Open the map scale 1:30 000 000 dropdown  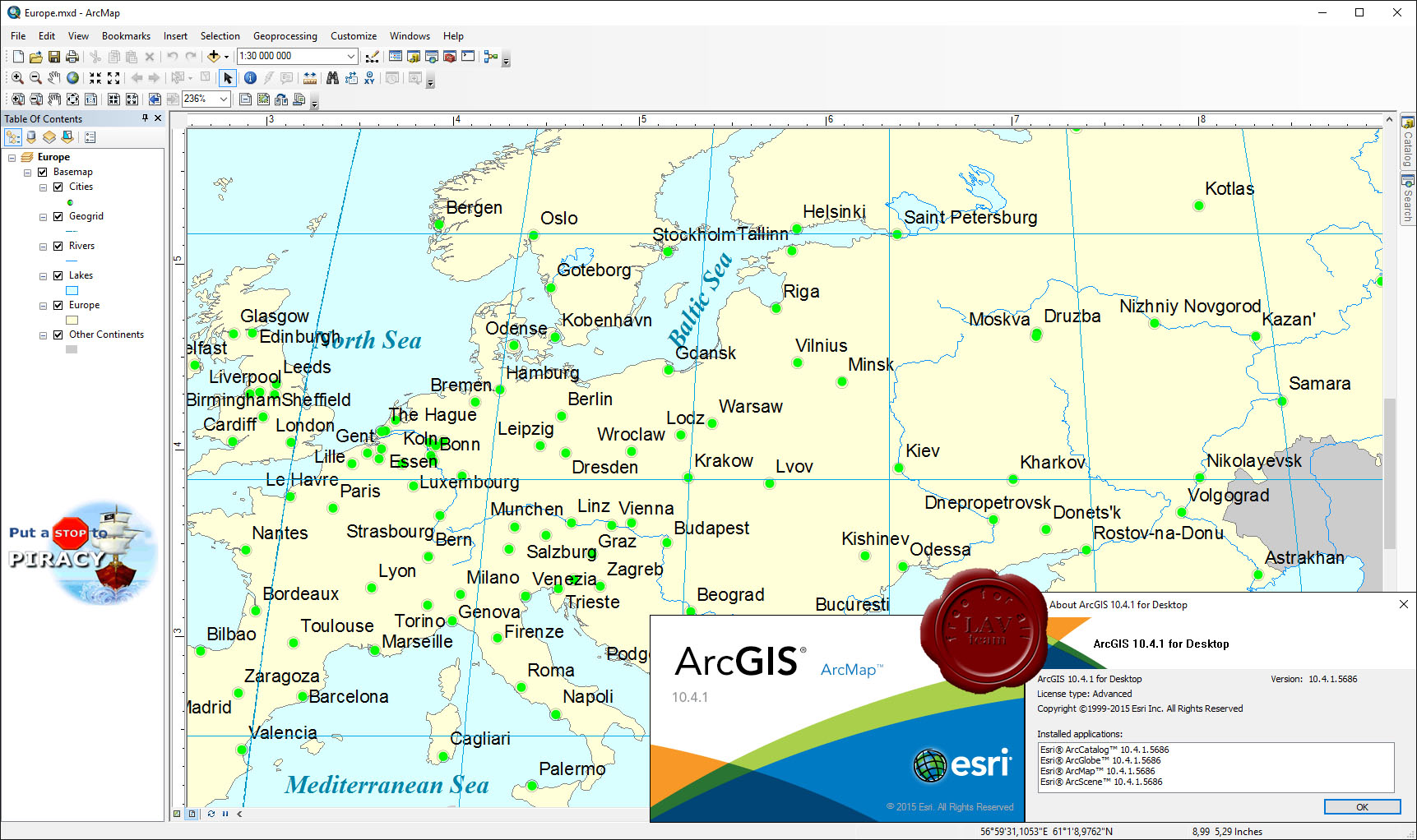[351, 57]
